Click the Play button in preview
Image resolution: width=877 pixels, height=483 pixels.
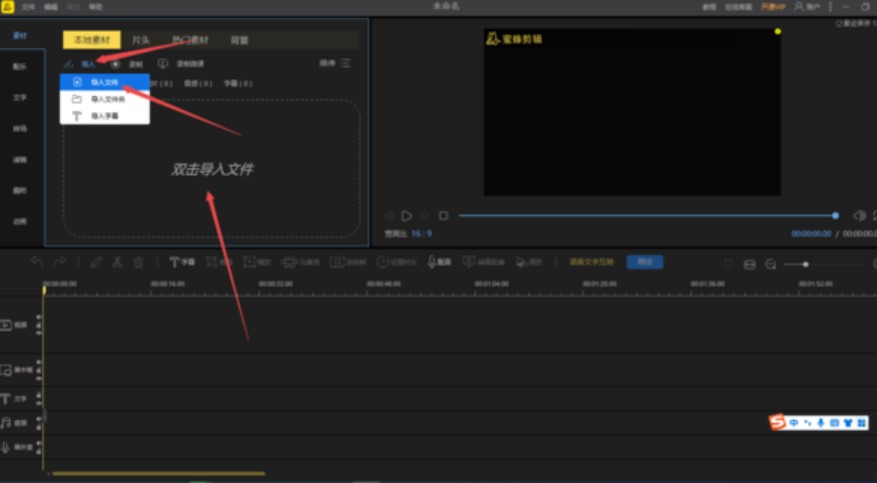click(407, 216)
